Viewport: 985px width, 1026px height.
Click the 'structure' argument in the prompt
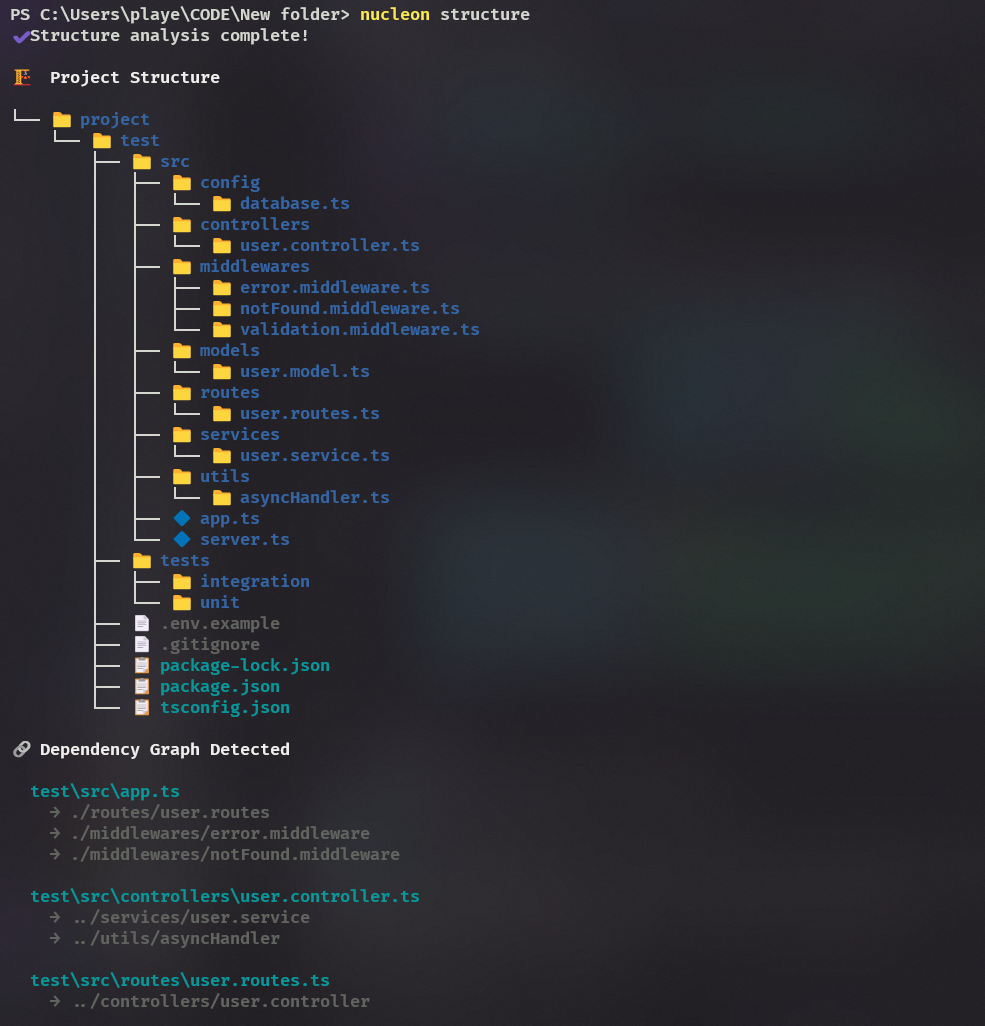point(485,14)
